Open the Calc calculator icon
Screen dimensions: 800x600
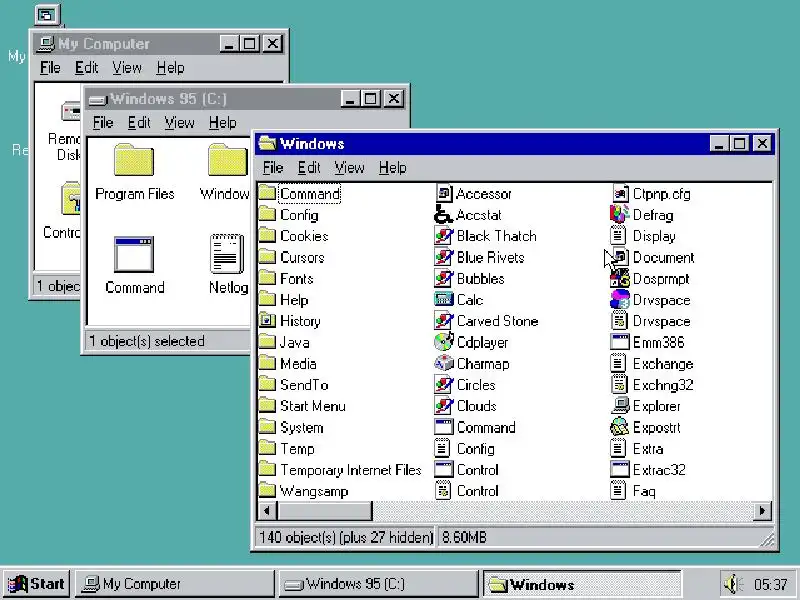click(x=444, y=300)
